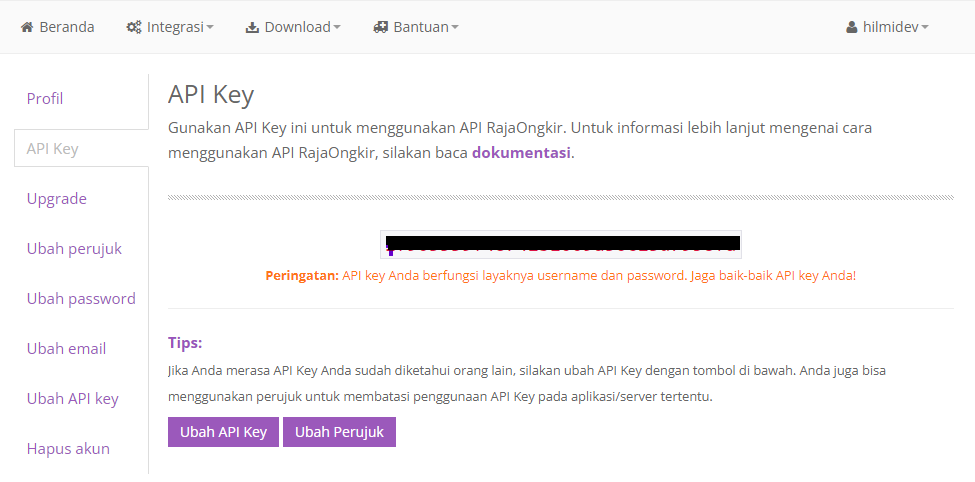Open the Download menu label
Screen dimensions: 975x482
pos(297,27)
